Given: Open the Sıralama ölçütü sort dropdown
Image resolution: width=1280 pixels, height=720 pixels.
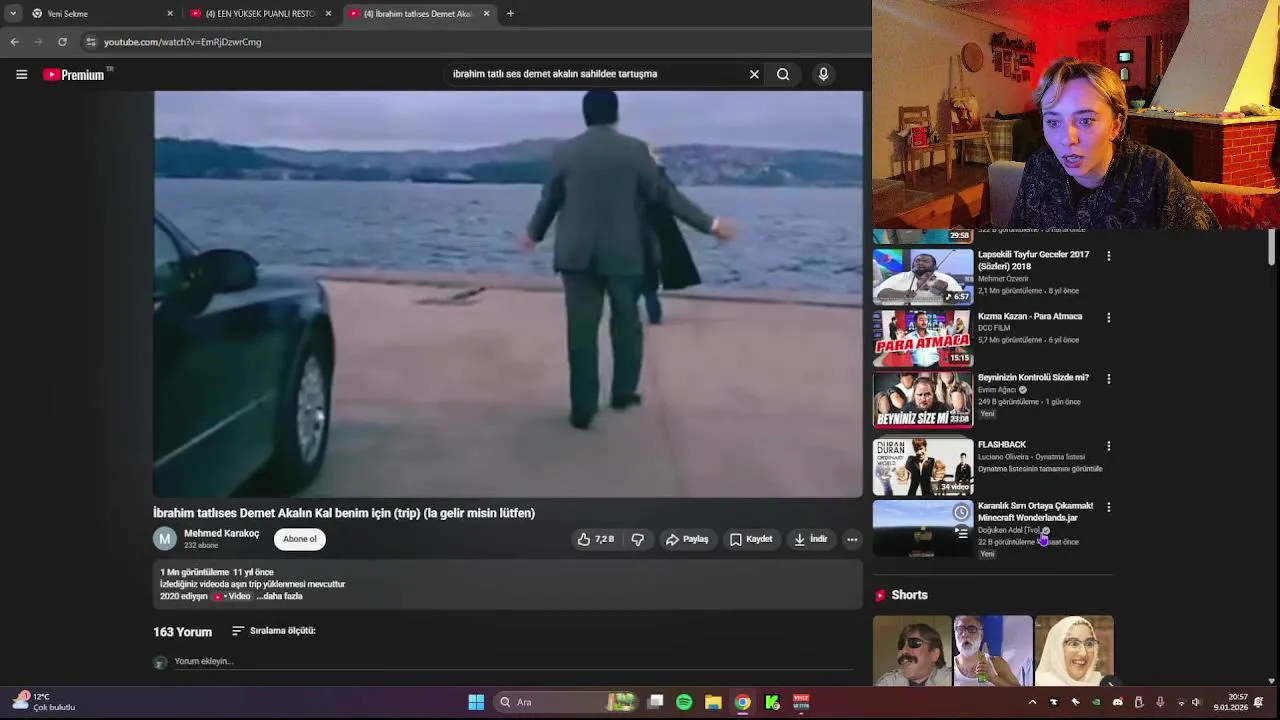Looking at the screenshot, I should pyautogui.click(x=273, y=631).
